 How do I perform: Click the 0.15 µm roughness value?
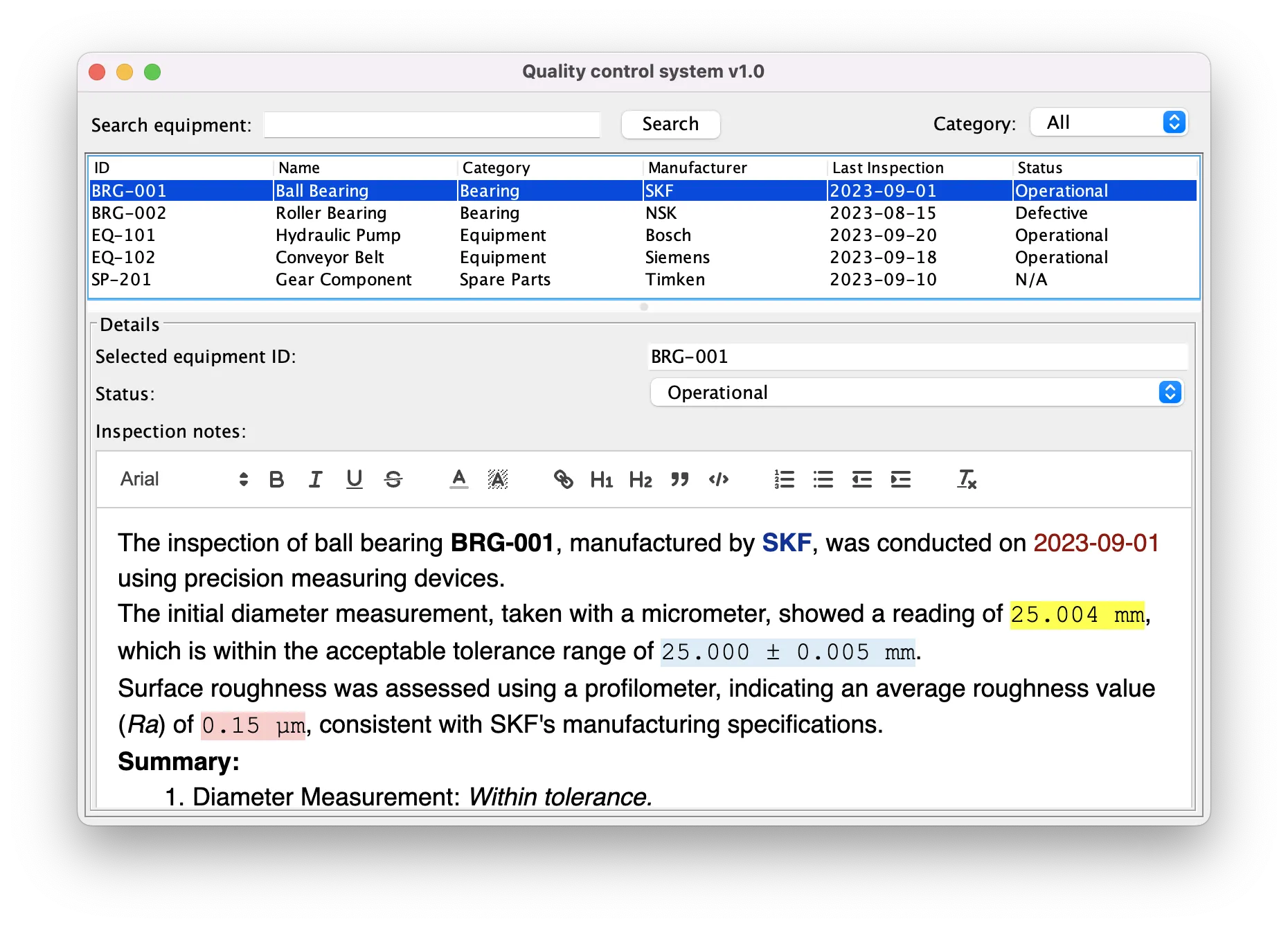point(253,725)
